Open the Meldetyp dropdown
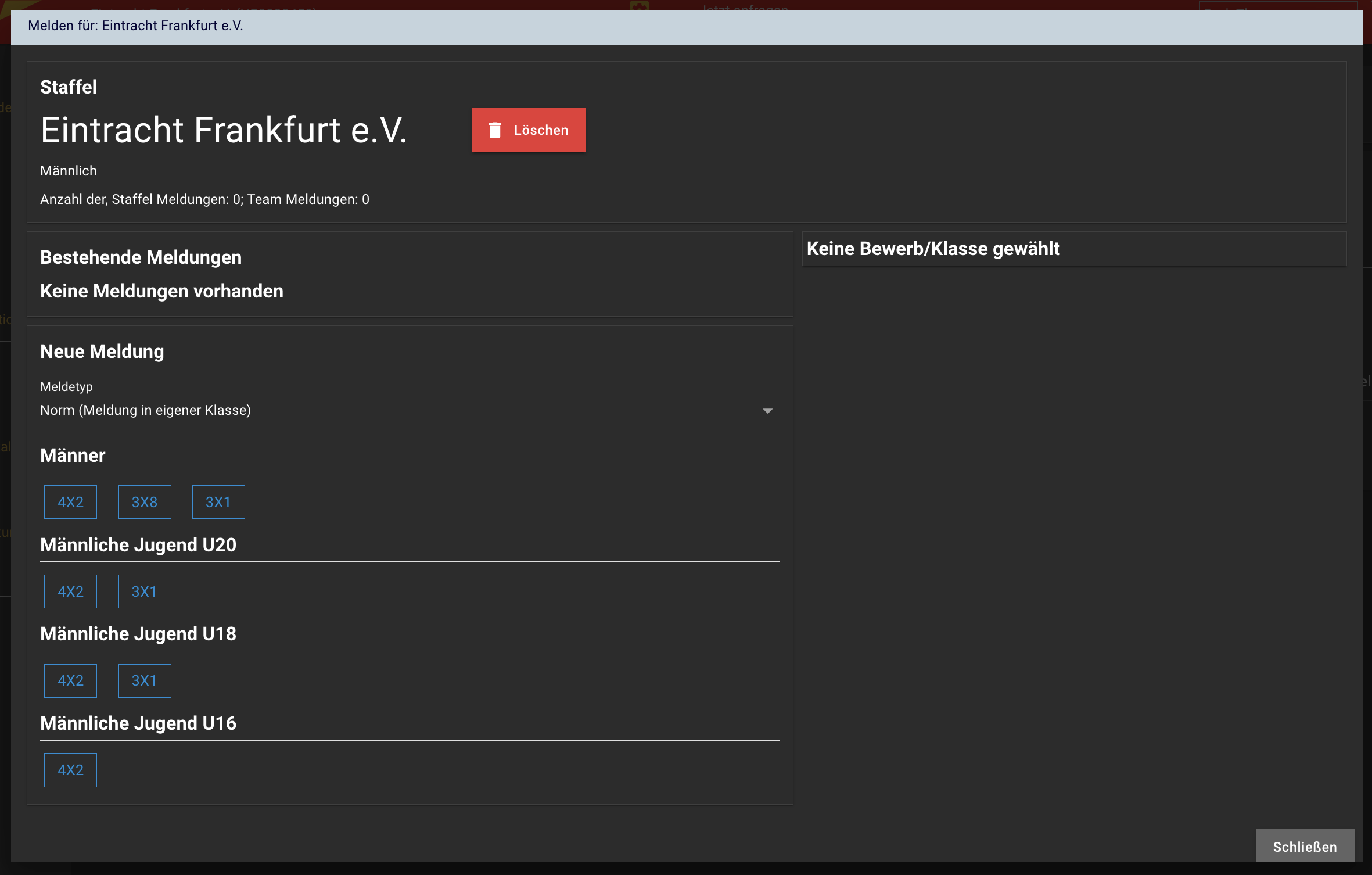 pos(410,410)
